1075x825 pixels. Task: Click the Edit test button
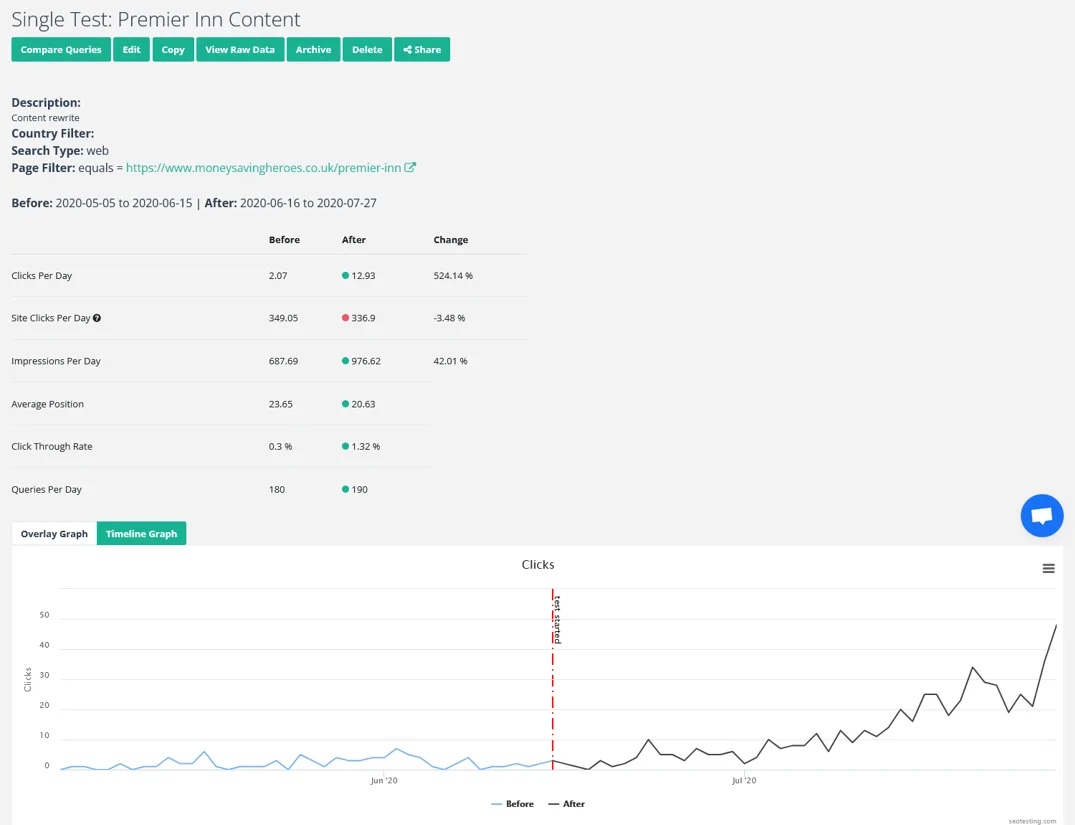click(131, 50)
